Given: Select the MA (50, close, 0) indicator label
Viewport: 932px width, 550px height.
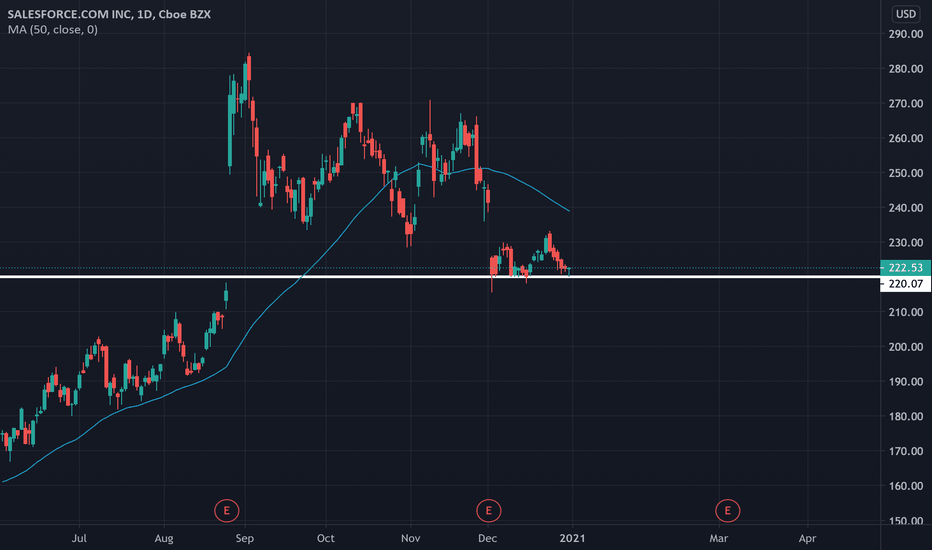Looking at the screenshot, I should [53, 30].
